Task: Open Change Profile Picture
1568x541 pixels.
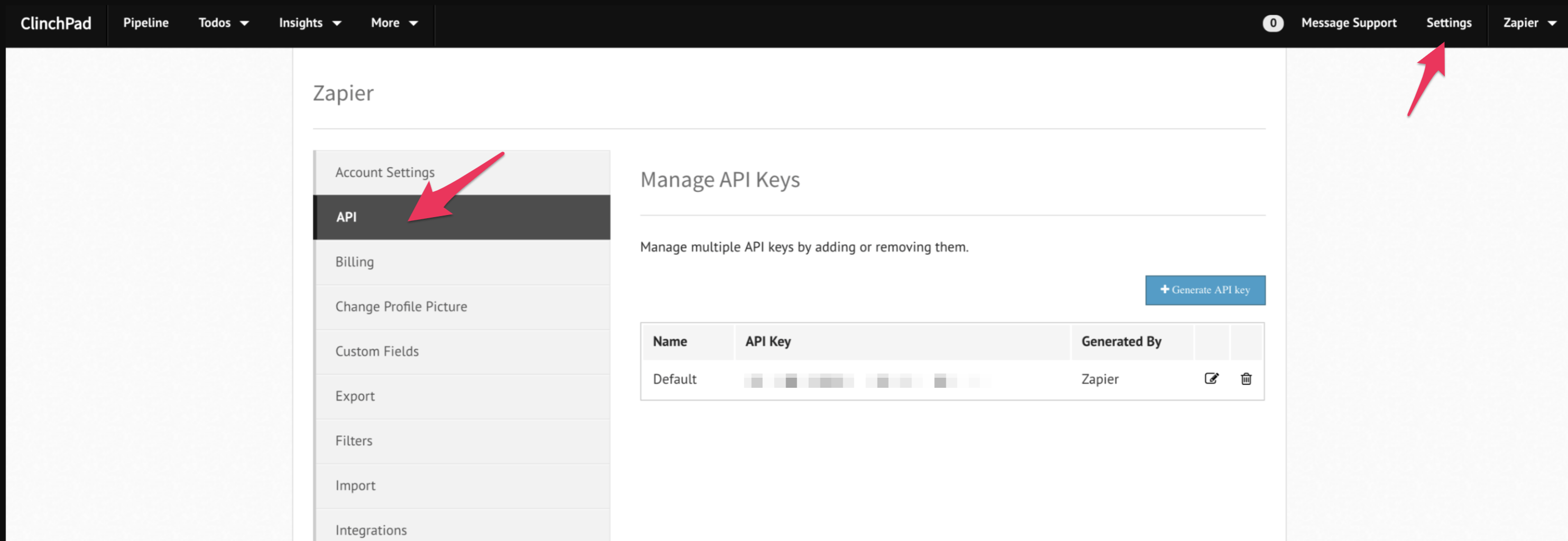Action: tap(462, 307)
